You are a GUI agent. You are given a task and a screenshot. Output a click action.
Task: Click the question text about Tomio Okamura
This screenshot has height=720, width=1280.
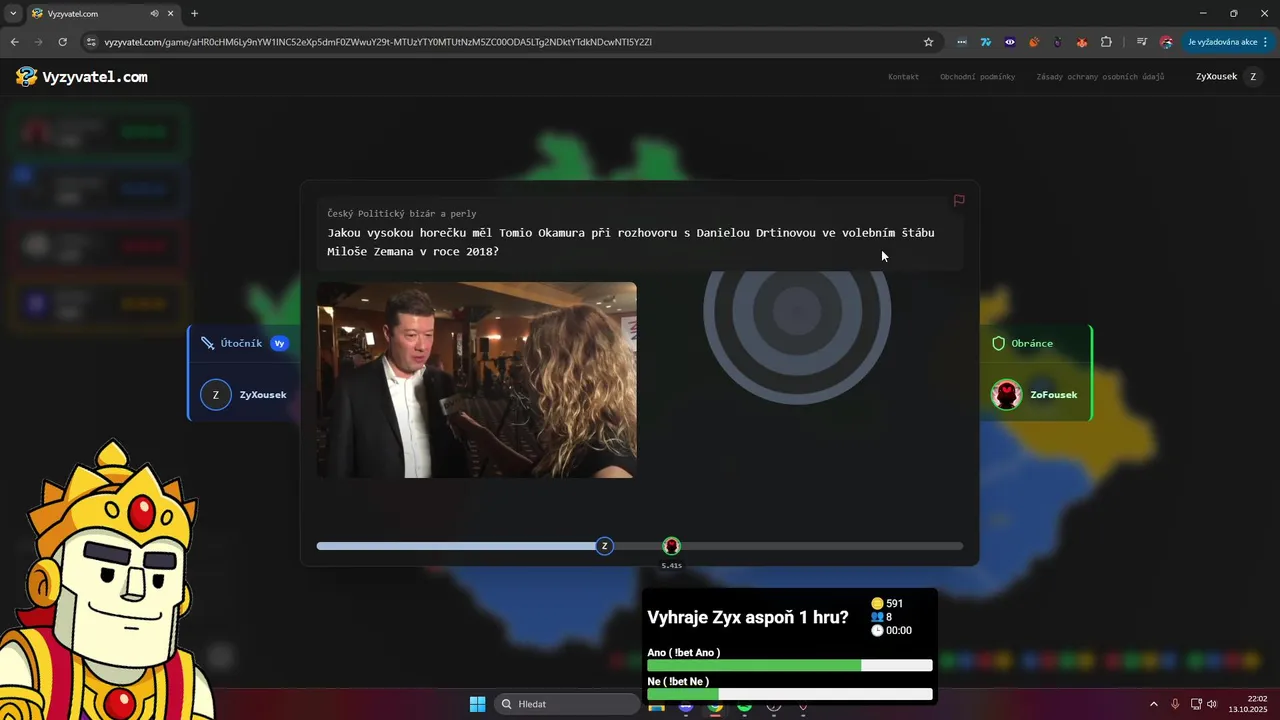(x=631, y=242)
